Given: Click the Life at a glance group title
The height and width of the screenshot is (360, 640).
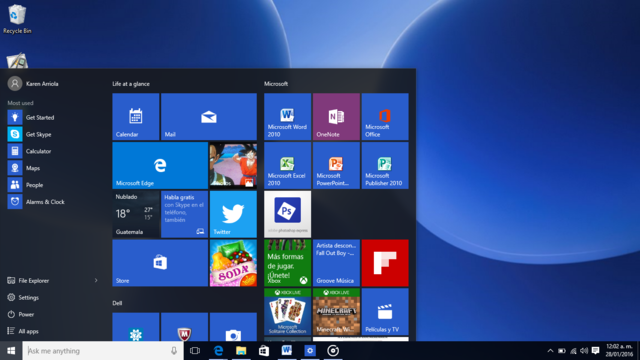Looking at the screenshot, I should pyautogui.click(x=131, y=84).
